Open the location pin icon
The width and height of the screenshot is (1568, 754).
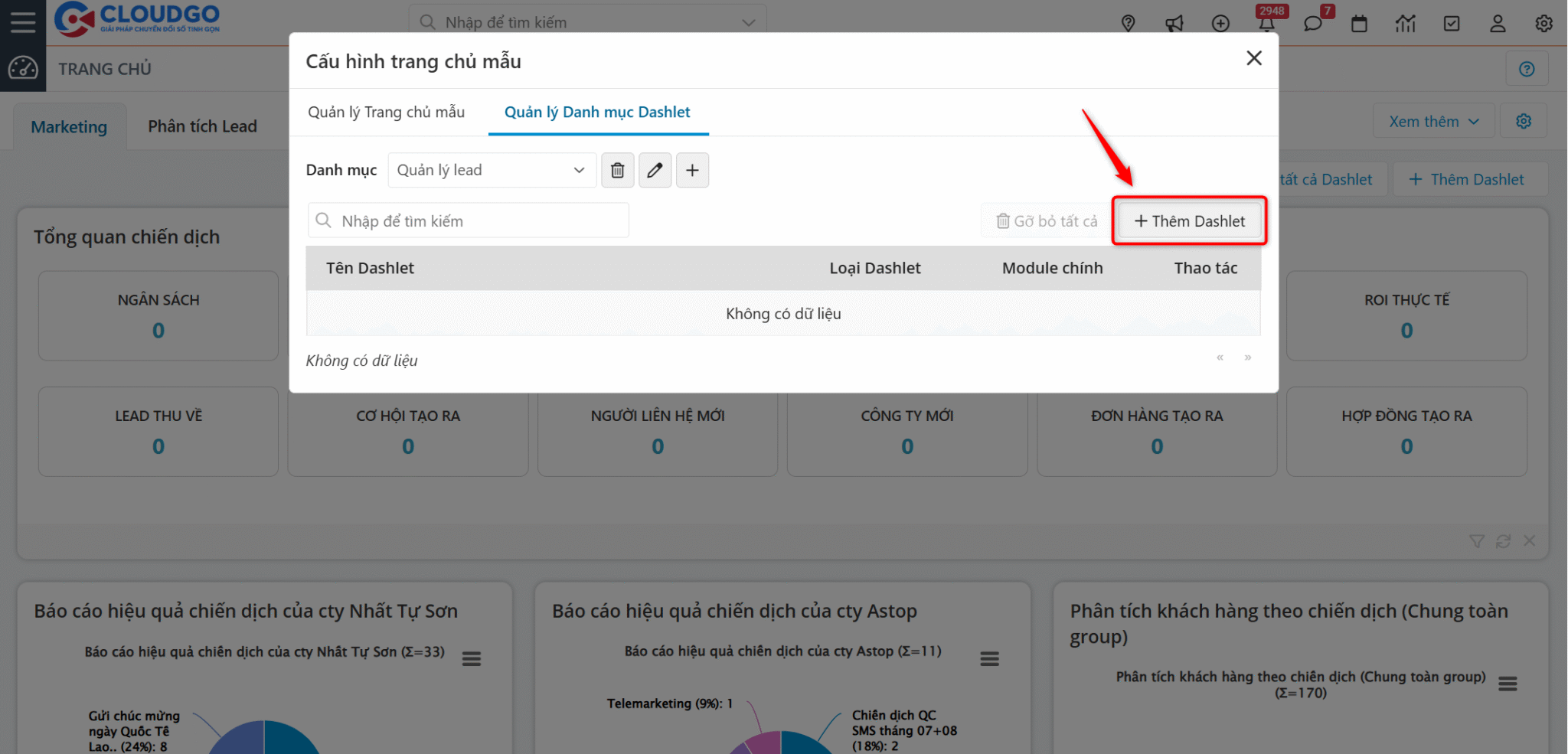[1128, 23]
